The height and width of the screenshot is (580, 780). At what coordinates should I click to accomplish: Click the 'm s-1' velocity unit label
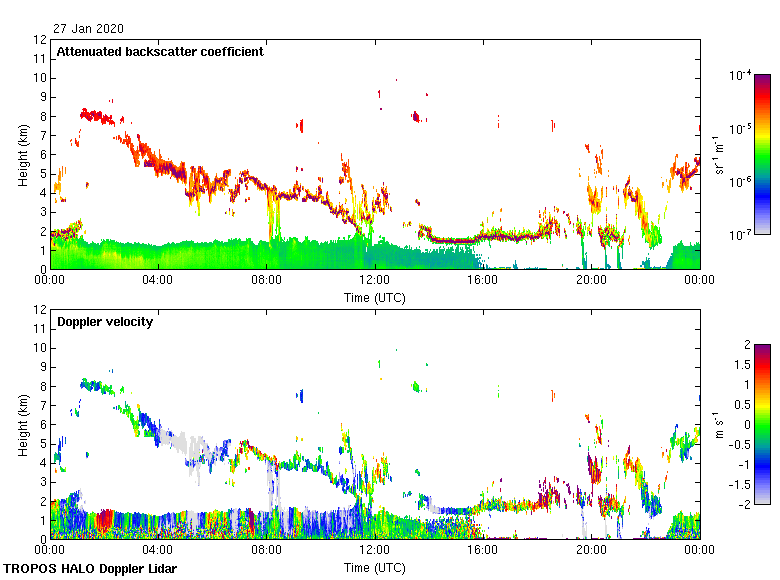pos(720,424)
